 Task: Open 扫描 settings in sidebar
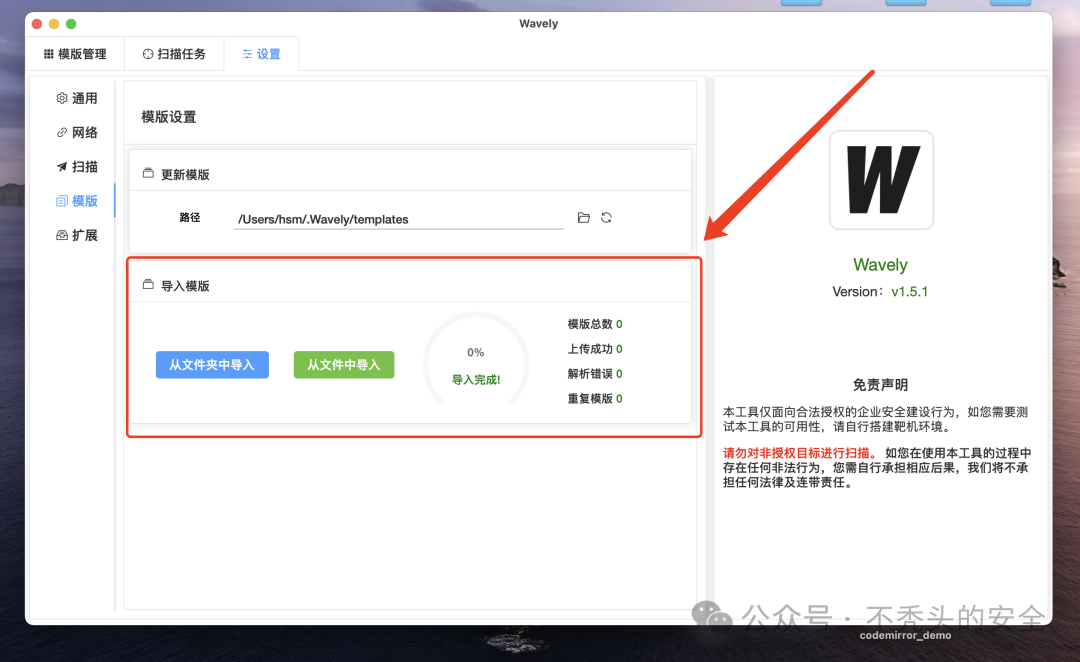click(x=76, y=167)
